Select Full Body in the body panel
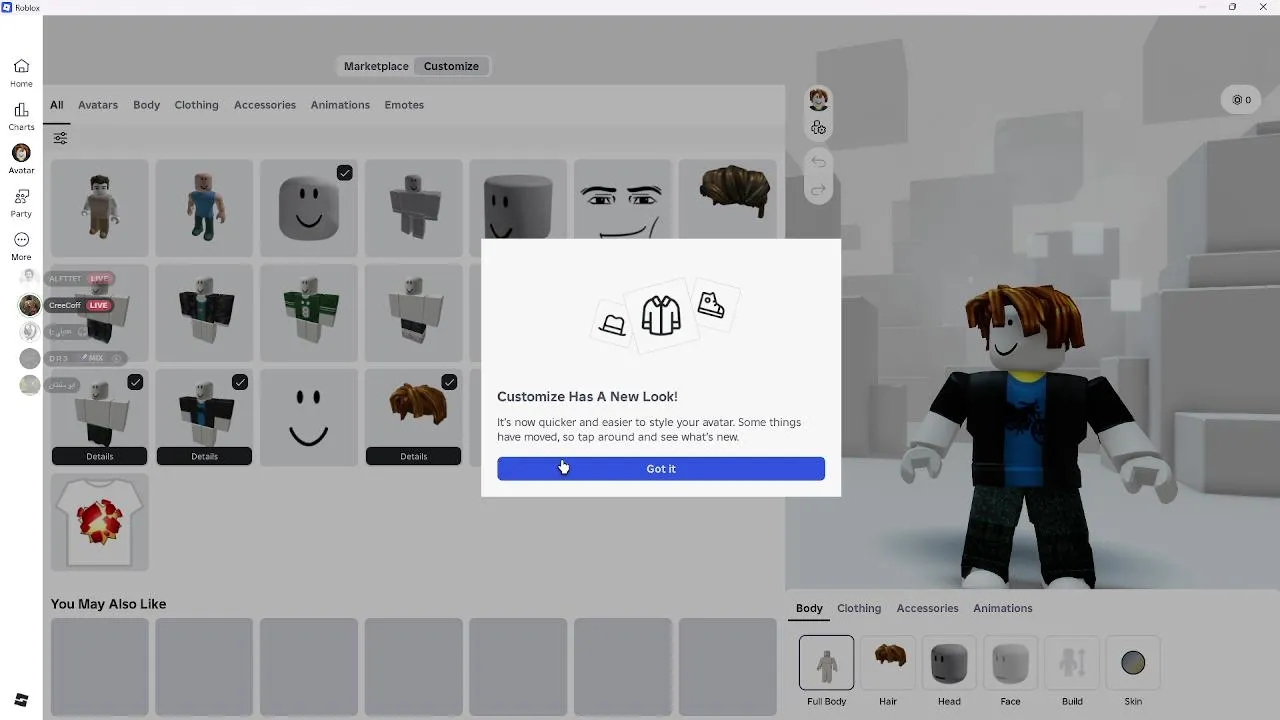This screenshot has height=720, width=1280. (x=826, y=670)
